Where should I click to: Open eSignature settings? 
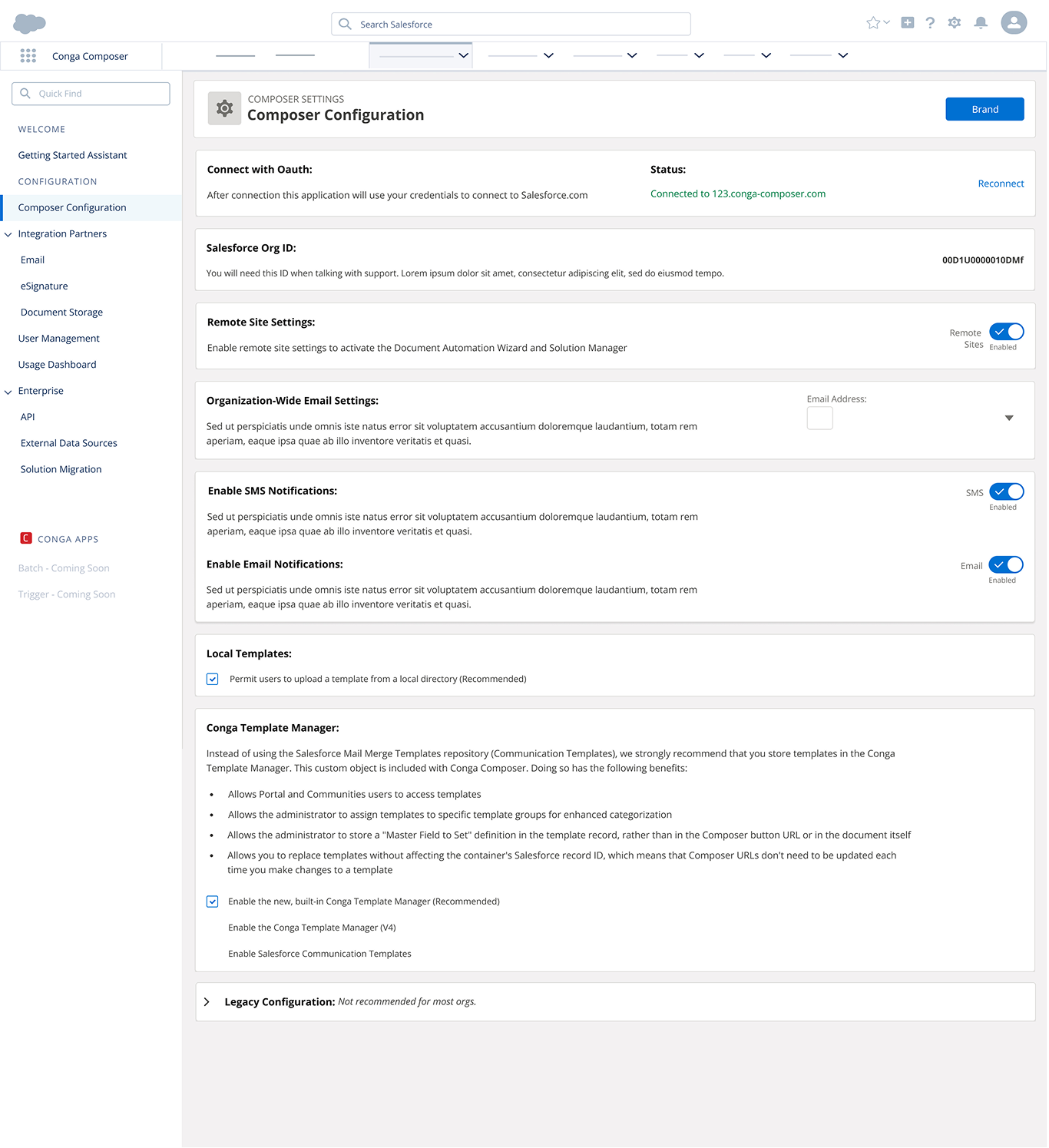pos(45,286)
